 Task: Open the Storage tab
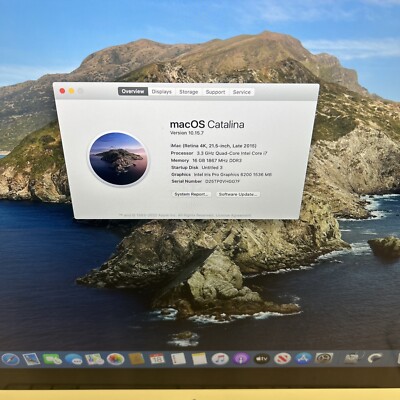(189, 92)
